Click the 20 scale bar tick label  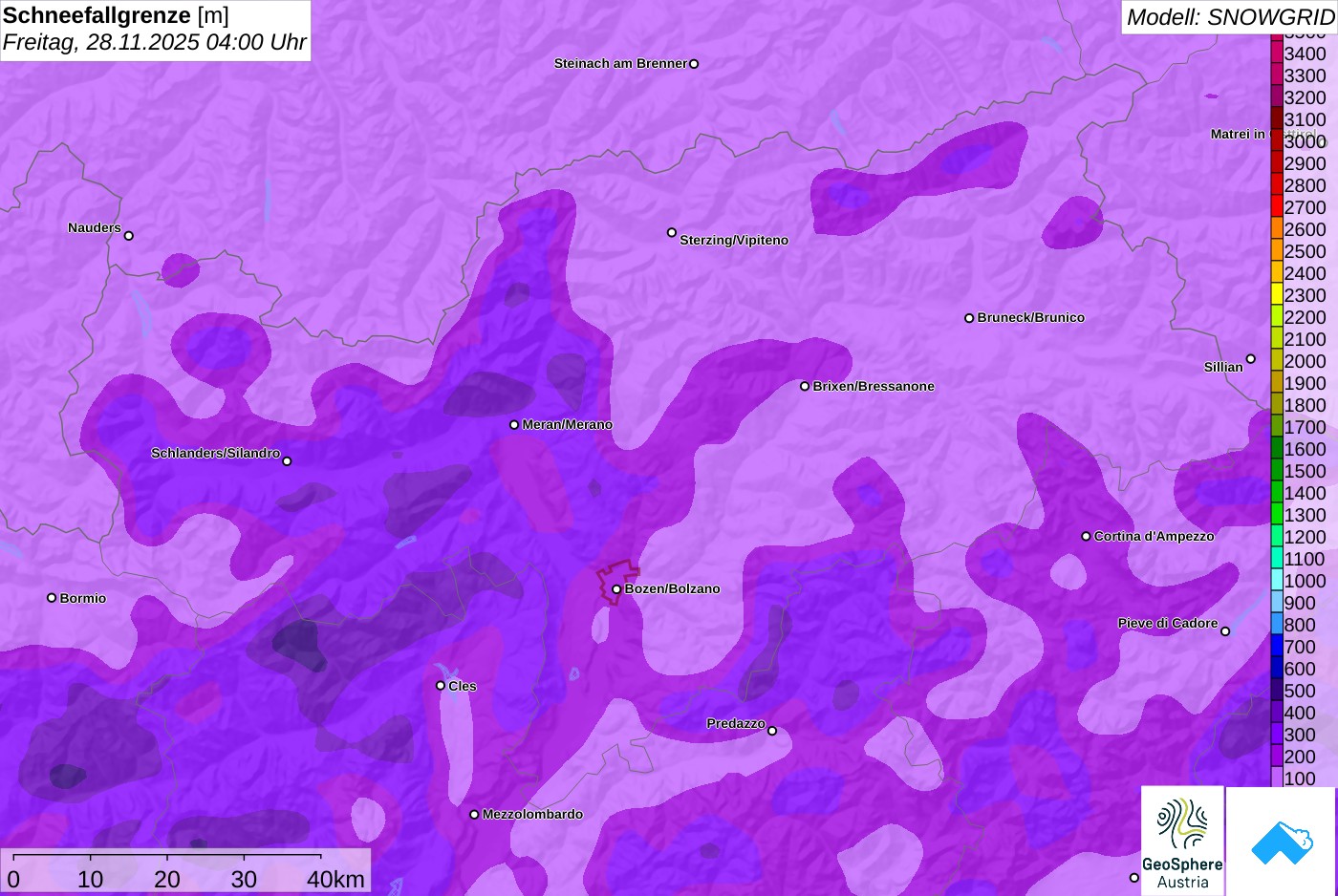(x=167, y=879)
